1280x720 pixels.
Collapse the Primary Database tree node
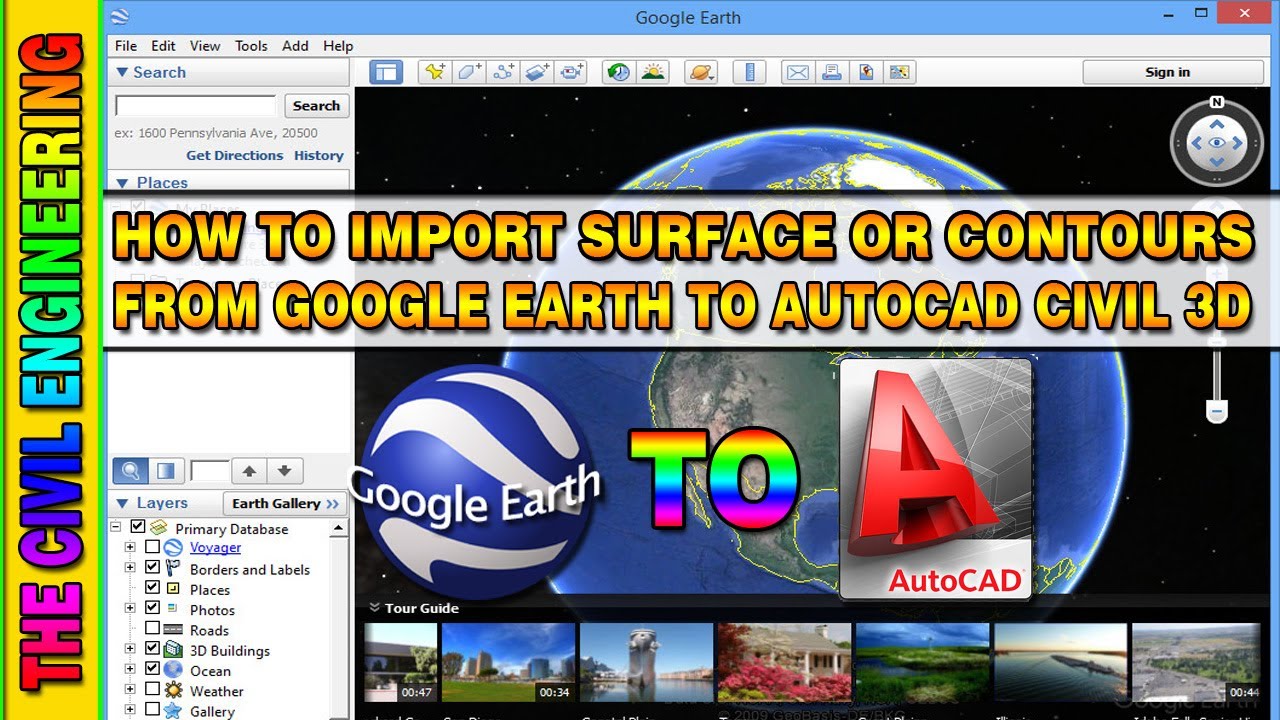(x=116, y=527)
